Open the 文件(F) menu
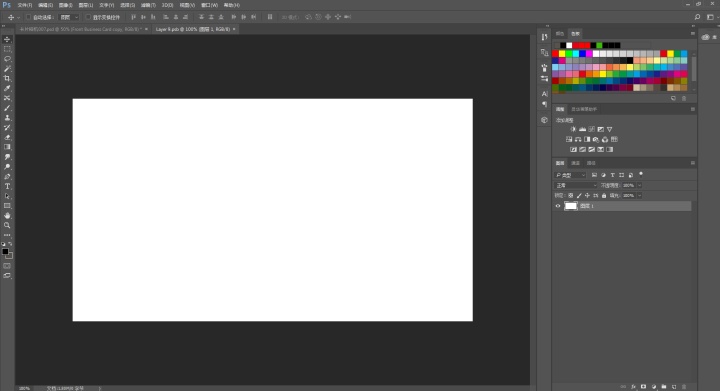 click(25, 5)
